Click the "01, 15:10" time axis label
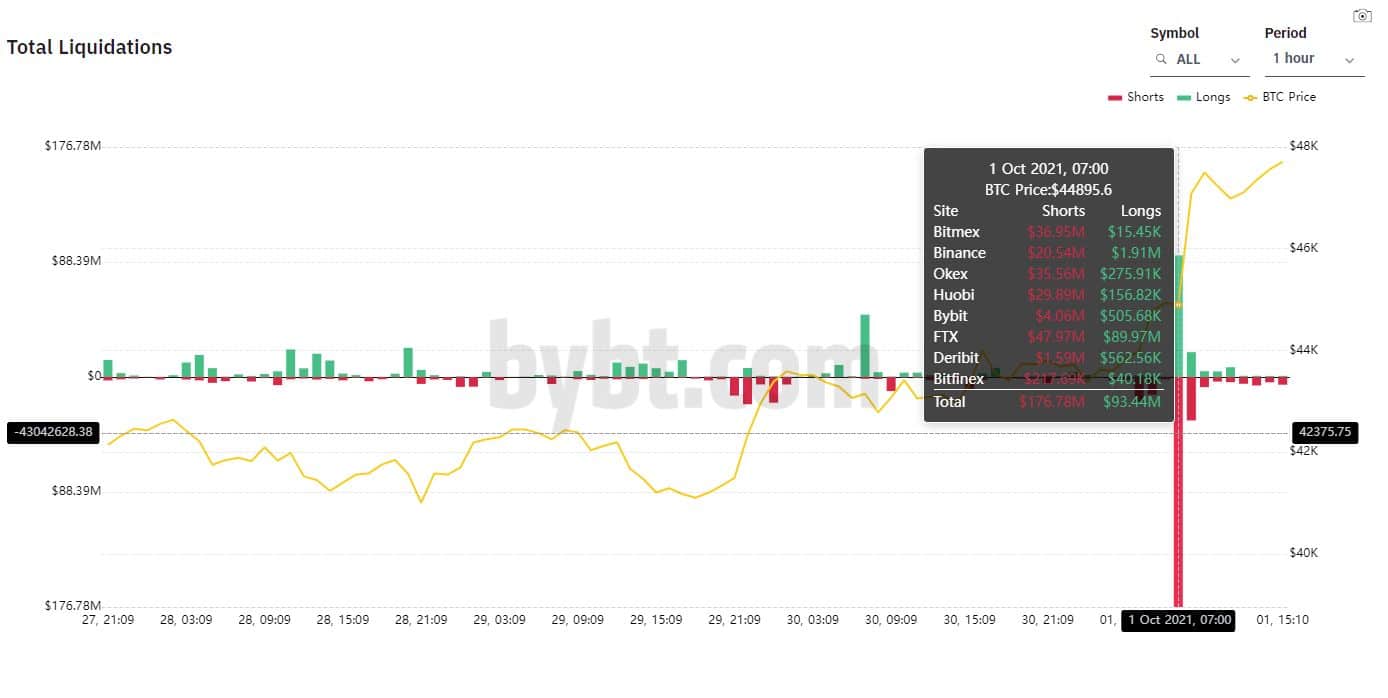This screenshot has width=1388, height=698. point(1282,620)
